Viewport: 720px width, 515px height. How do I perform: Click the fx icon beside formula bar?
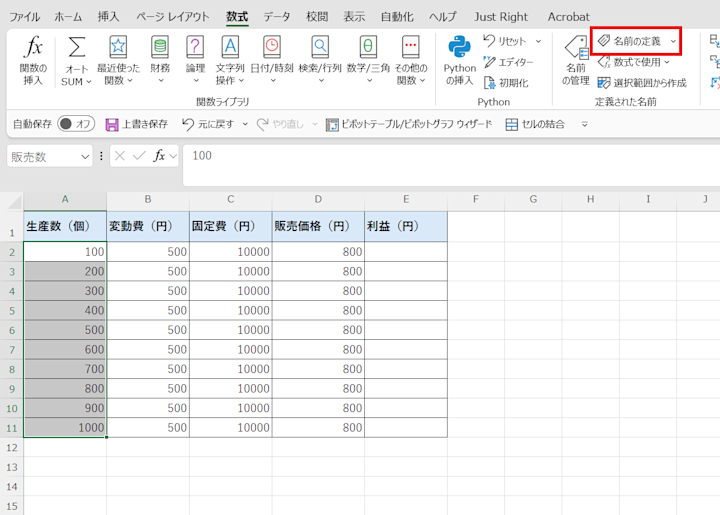(x=159, y=156)
